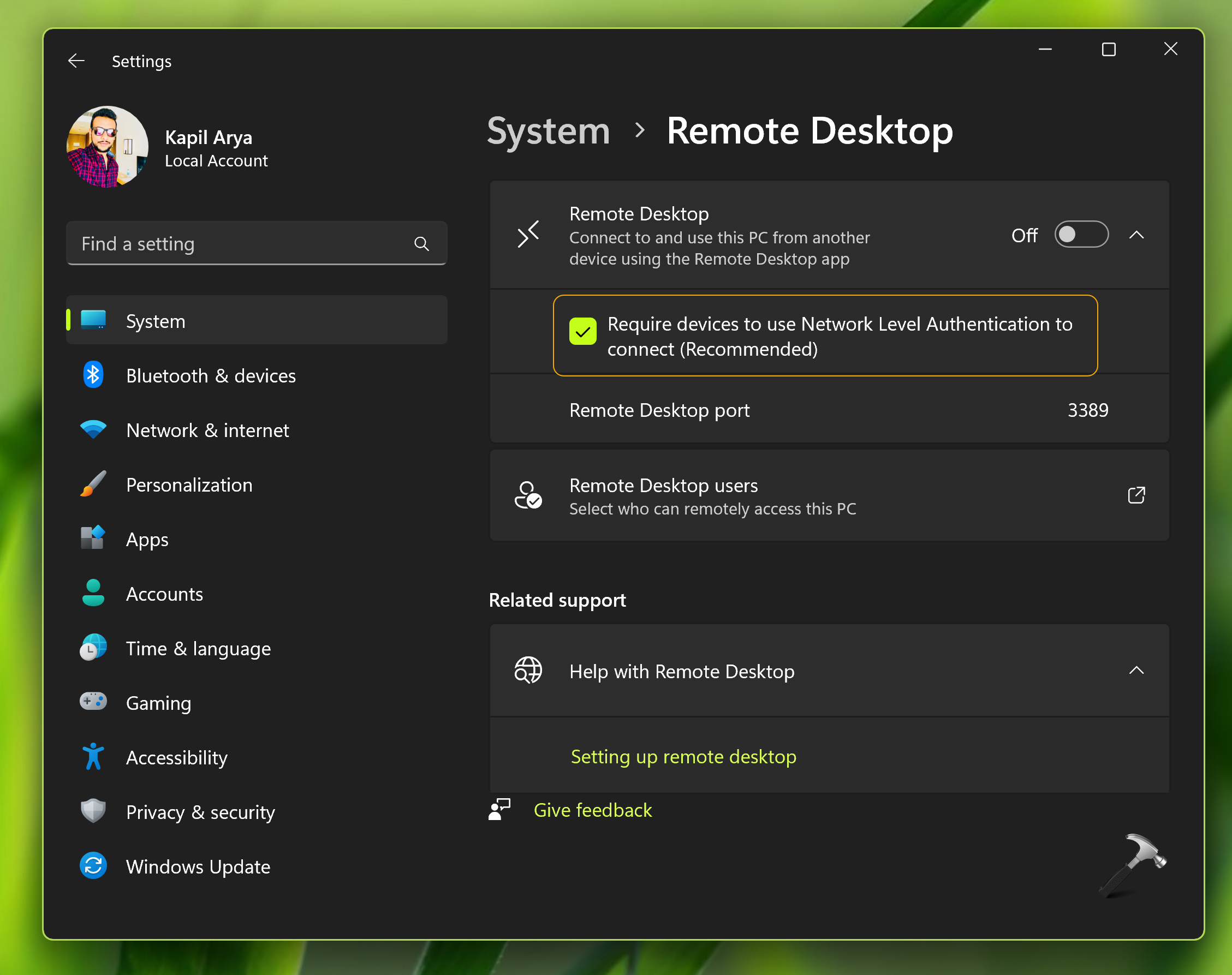Image resolution: width=1232 pixels, height=975 pixels.
Task: Click the Gaming controller icon
Action: click(x=93, y=702)
